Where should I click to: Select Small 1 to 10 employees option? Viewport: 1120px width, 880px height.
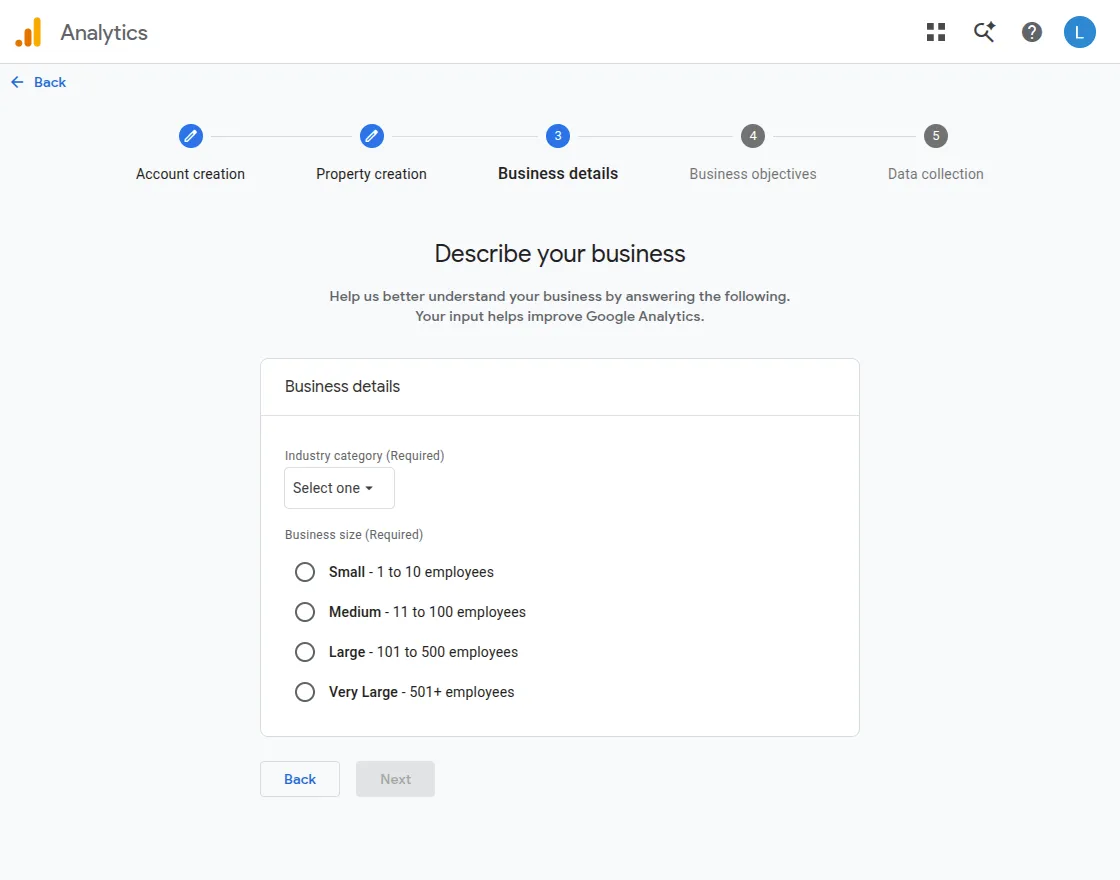tap(305, 572)
